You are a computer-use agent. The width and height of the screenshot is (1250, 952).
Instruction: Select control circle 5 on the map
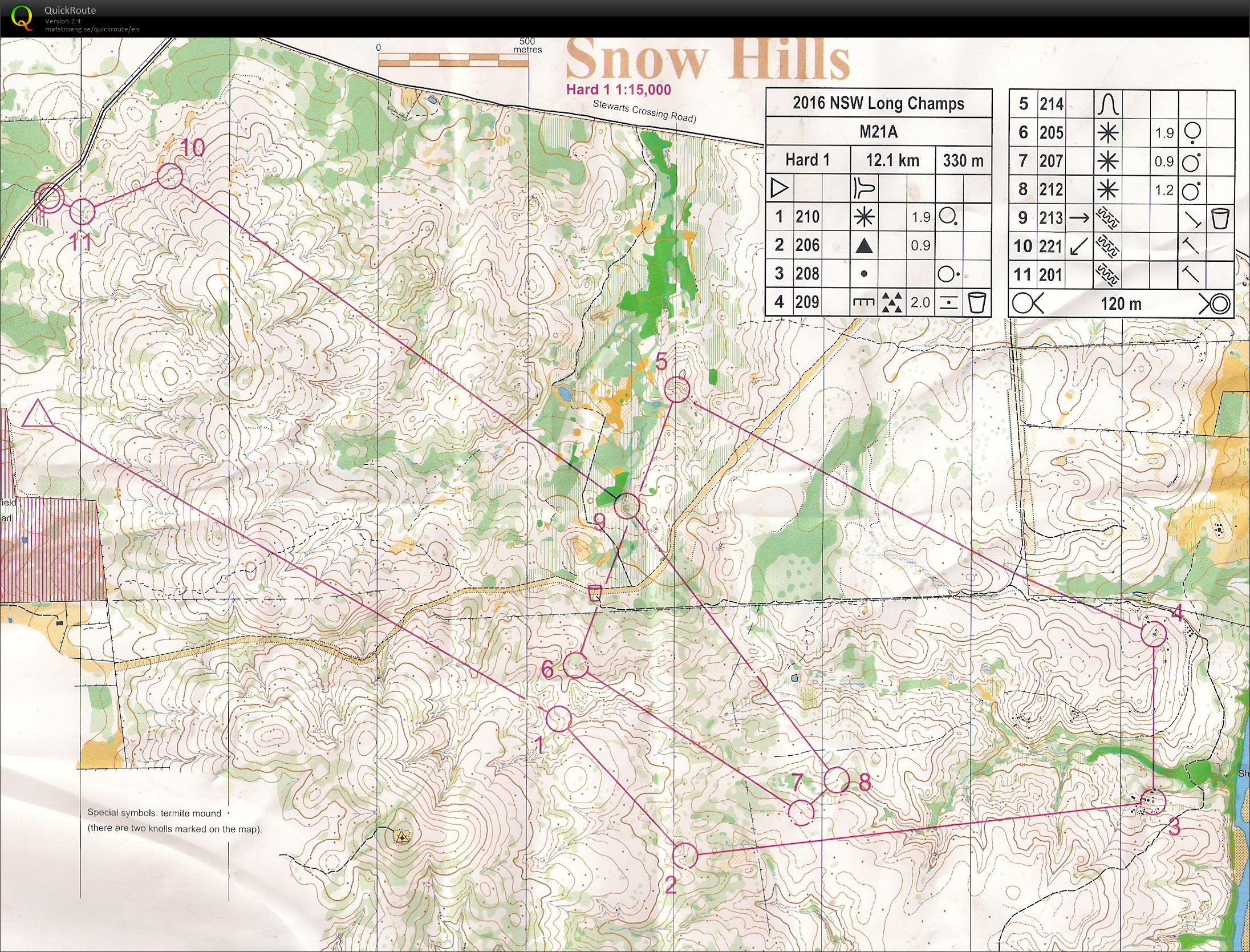(x=677, y=389)
